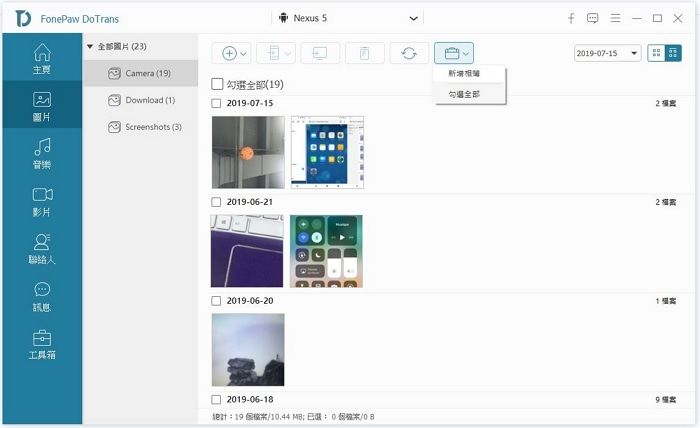Viewport: 700px width, 428px height.
Task: Open the feedback chat icon
Action: point(592,18)
